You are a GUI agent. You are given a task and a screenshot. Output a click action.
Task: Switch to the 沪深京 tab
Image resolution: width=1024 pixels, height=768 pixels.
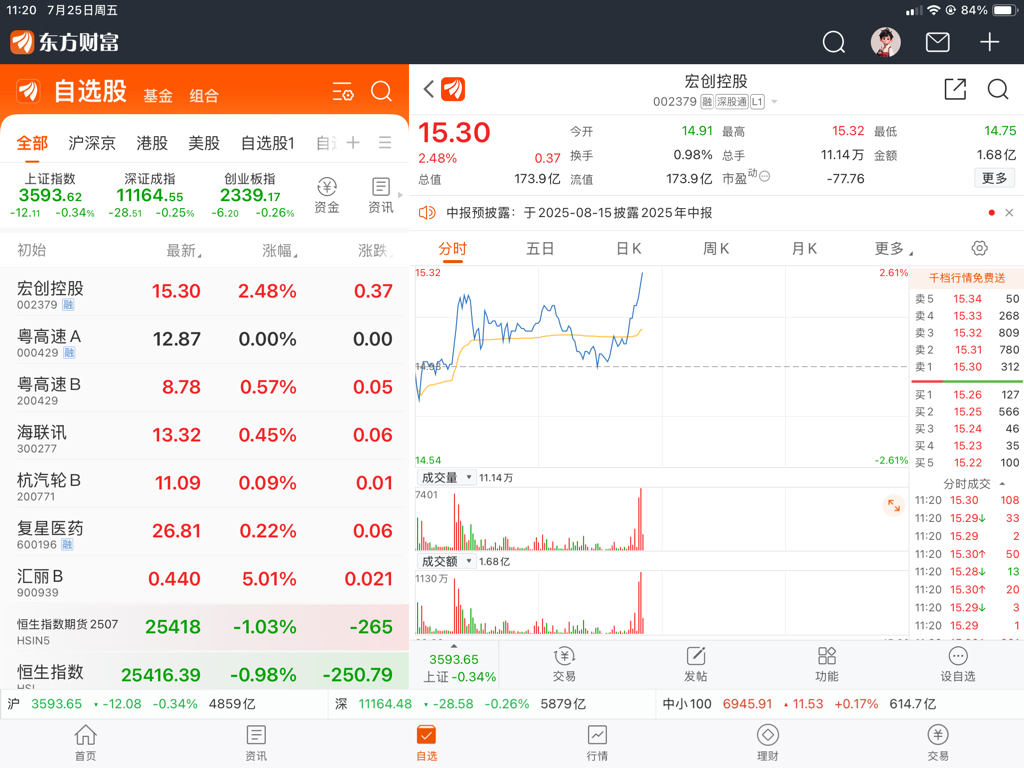coord(92,143)
